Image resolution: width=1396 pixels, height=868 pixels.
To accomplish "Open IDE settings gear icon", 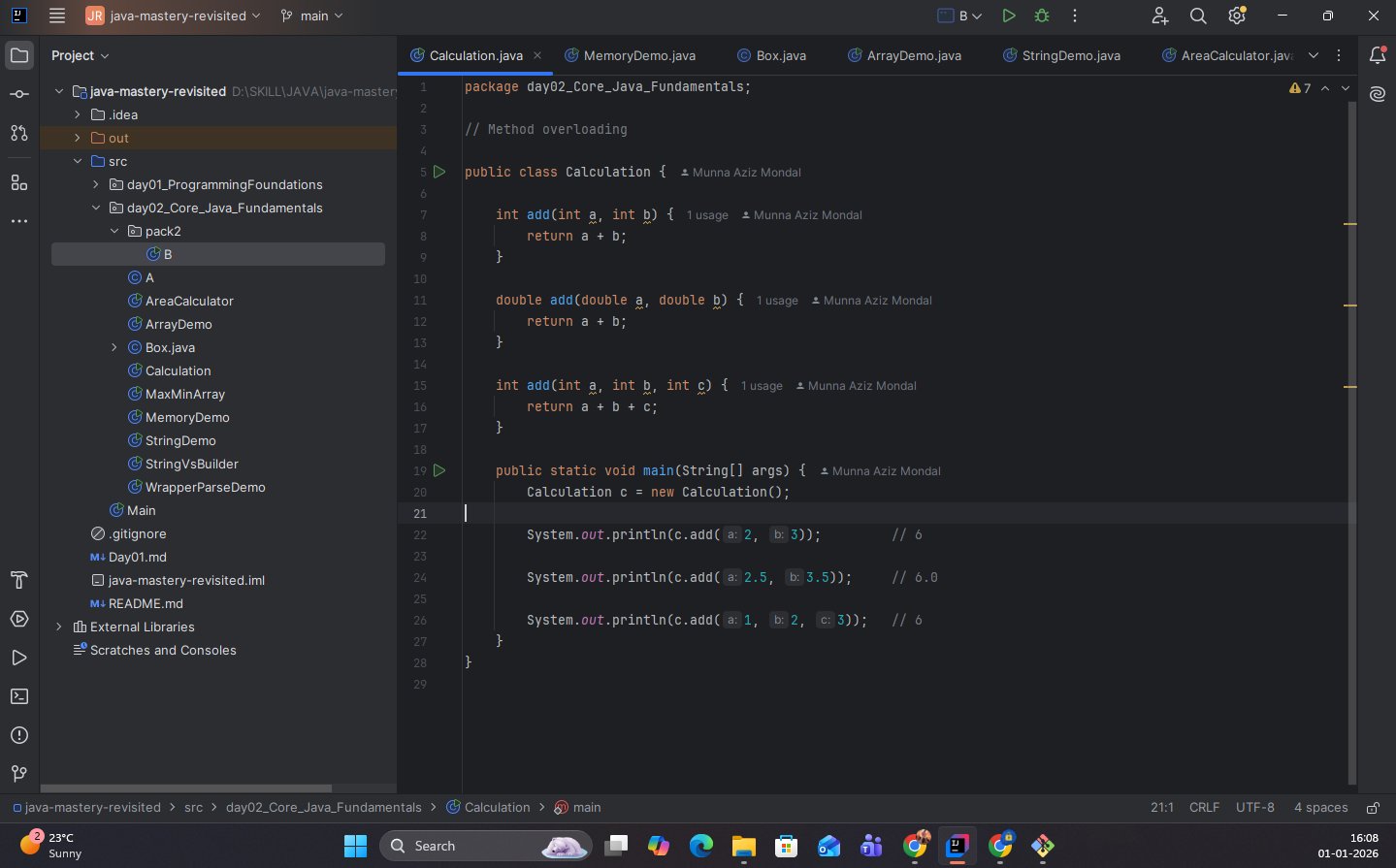I will [1237, 16].
